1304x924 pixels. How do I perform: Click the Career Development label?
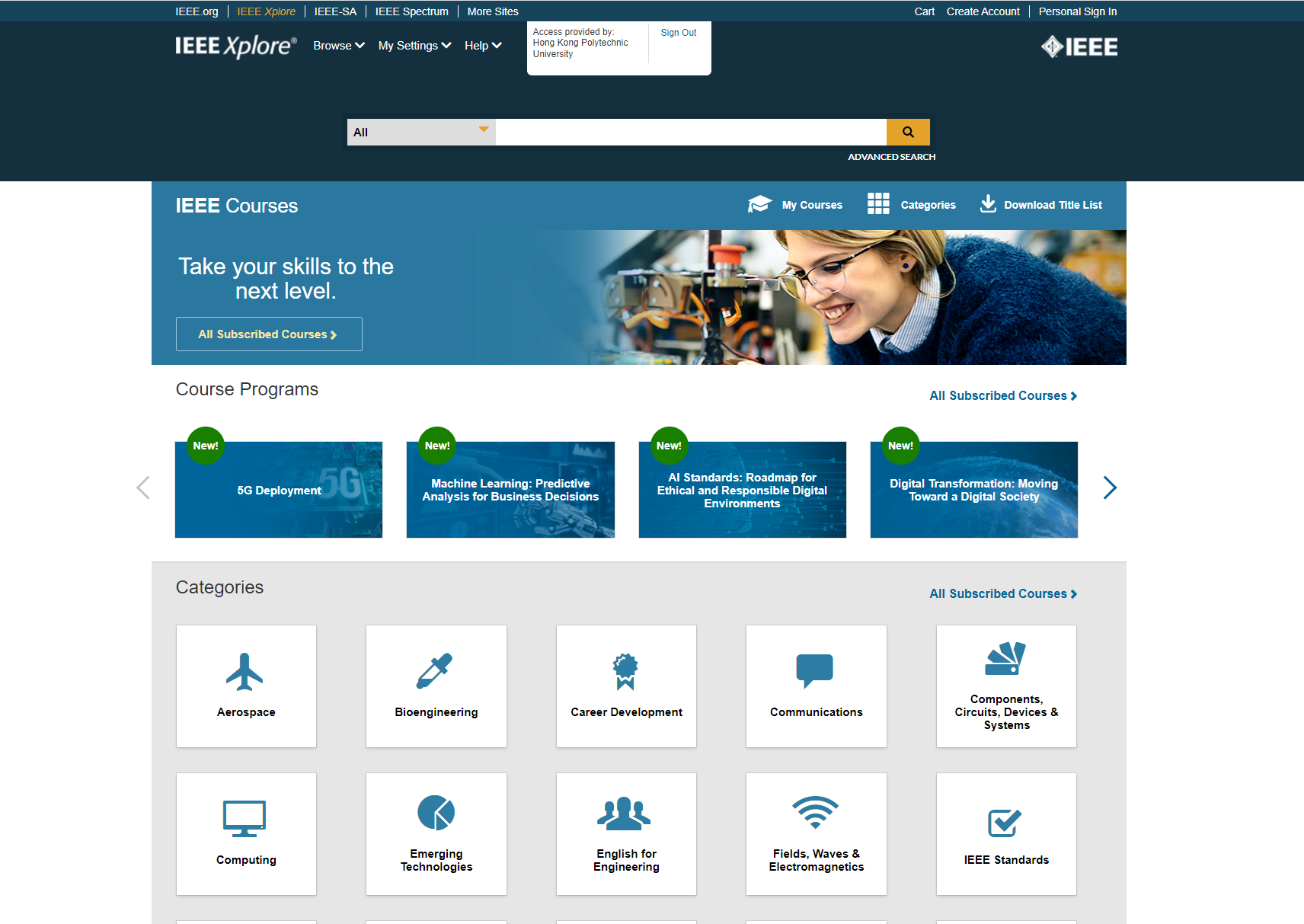[626, 712]
